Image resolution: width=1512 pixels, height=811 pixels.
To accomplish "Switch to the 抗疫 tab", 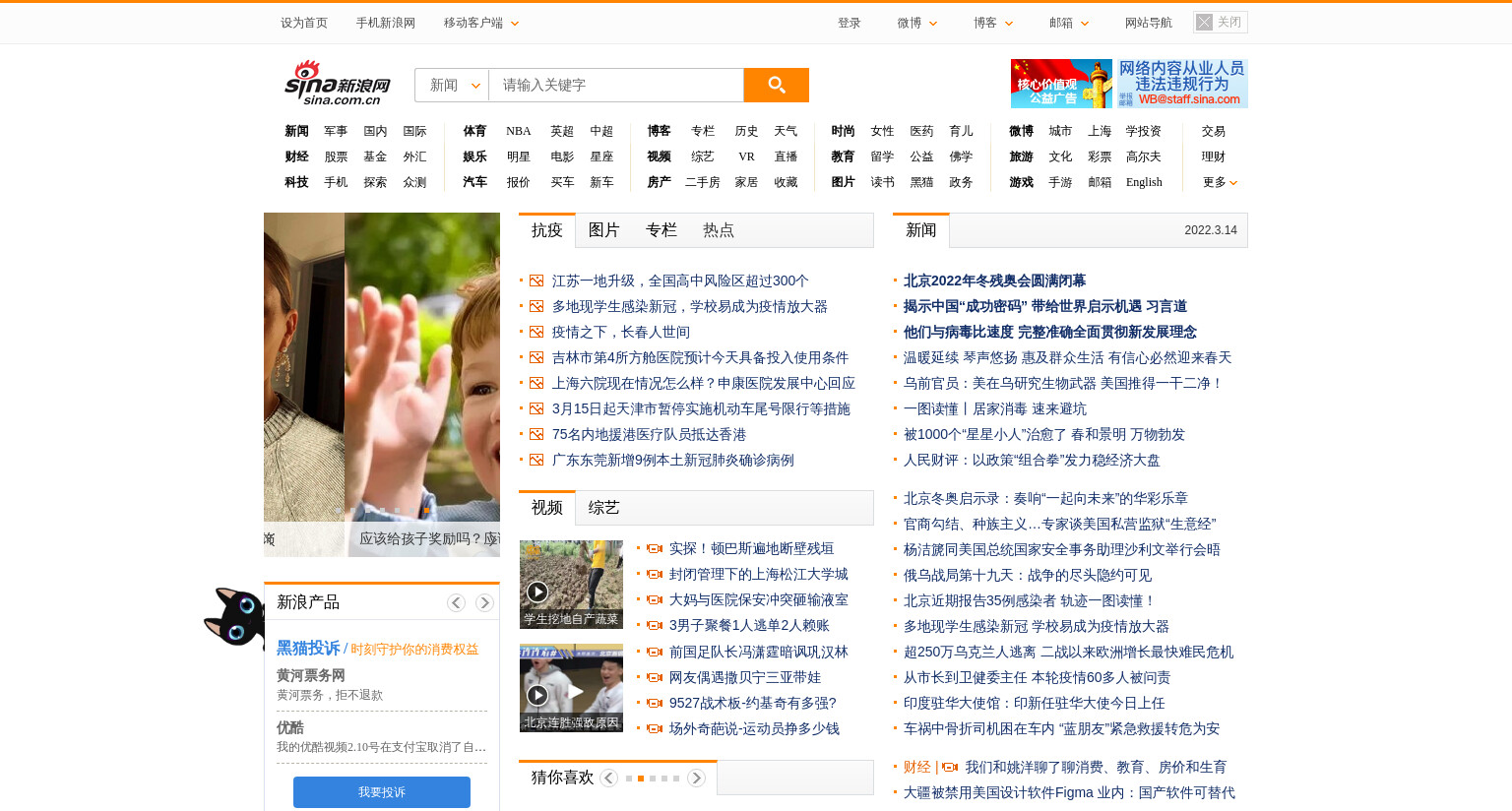I will [547, 230].
